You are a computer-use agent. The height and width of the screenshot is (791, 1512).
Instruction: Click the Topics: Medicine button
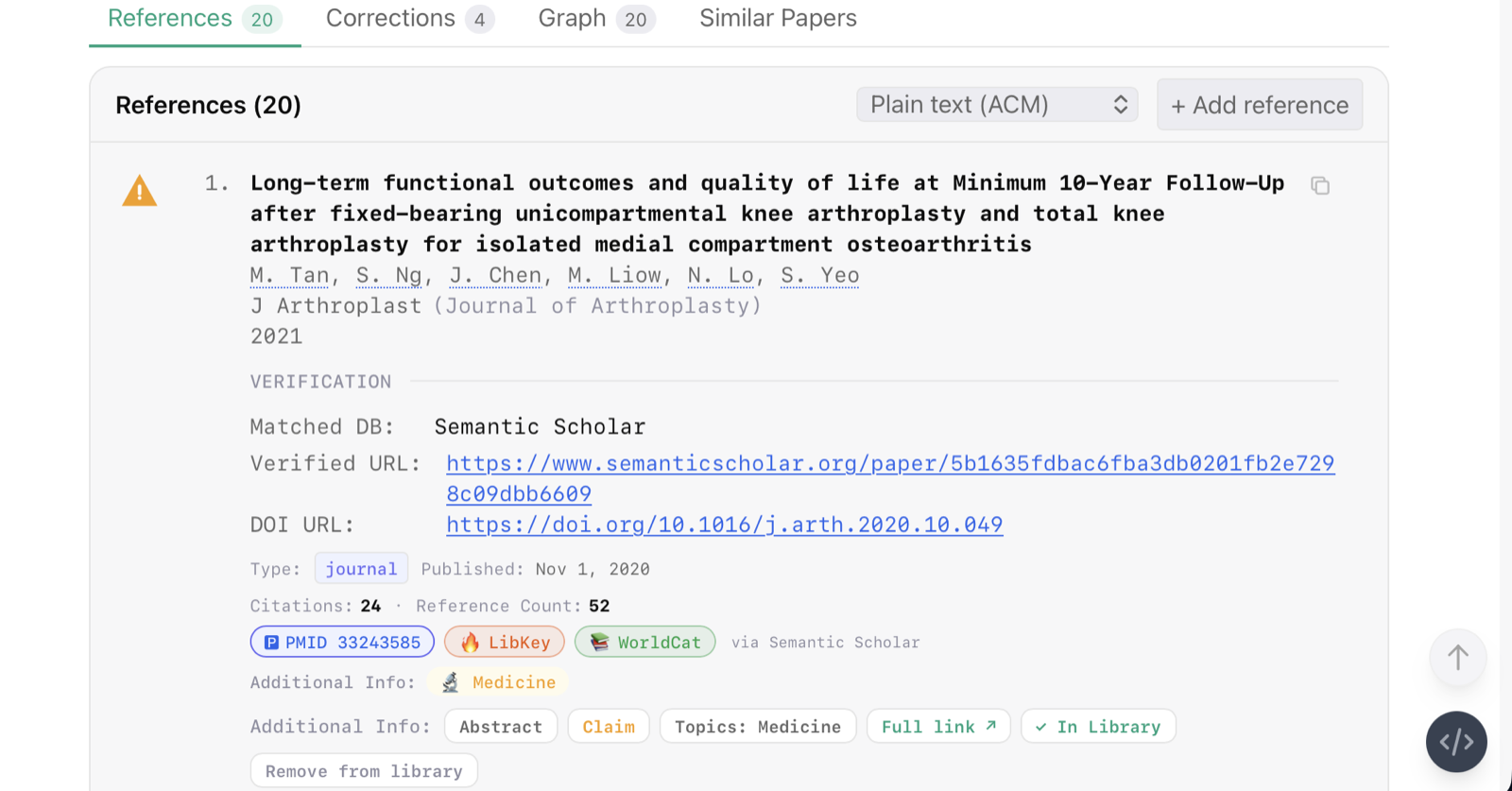click(x=758, y=726)
